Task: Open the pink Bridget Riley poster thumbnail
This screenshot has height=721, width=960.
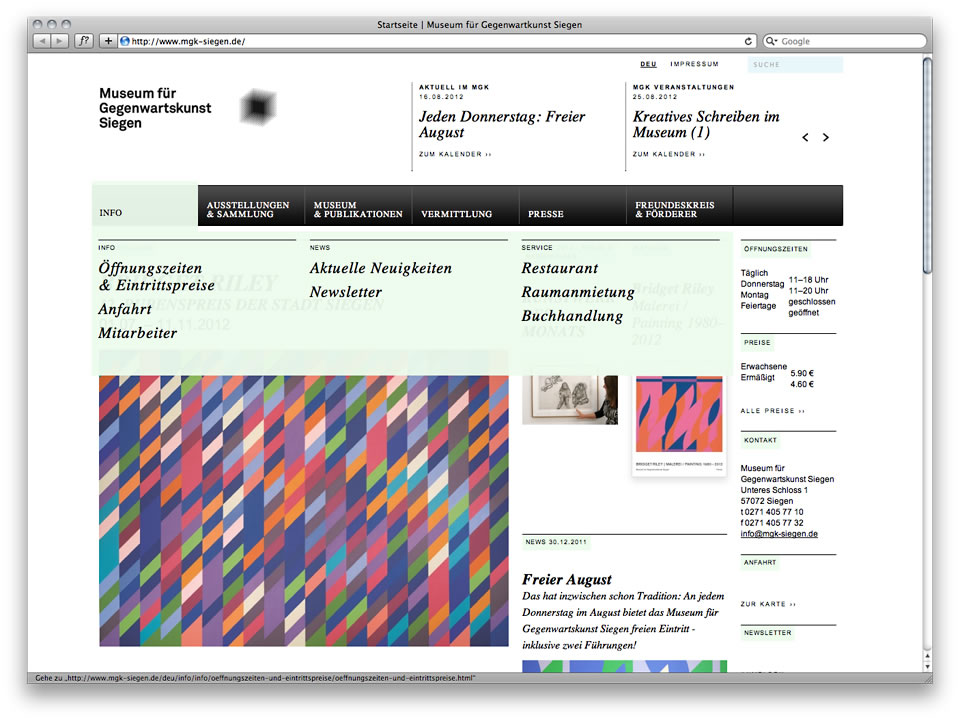Action: pyautogui.click(x=679, y=425)
